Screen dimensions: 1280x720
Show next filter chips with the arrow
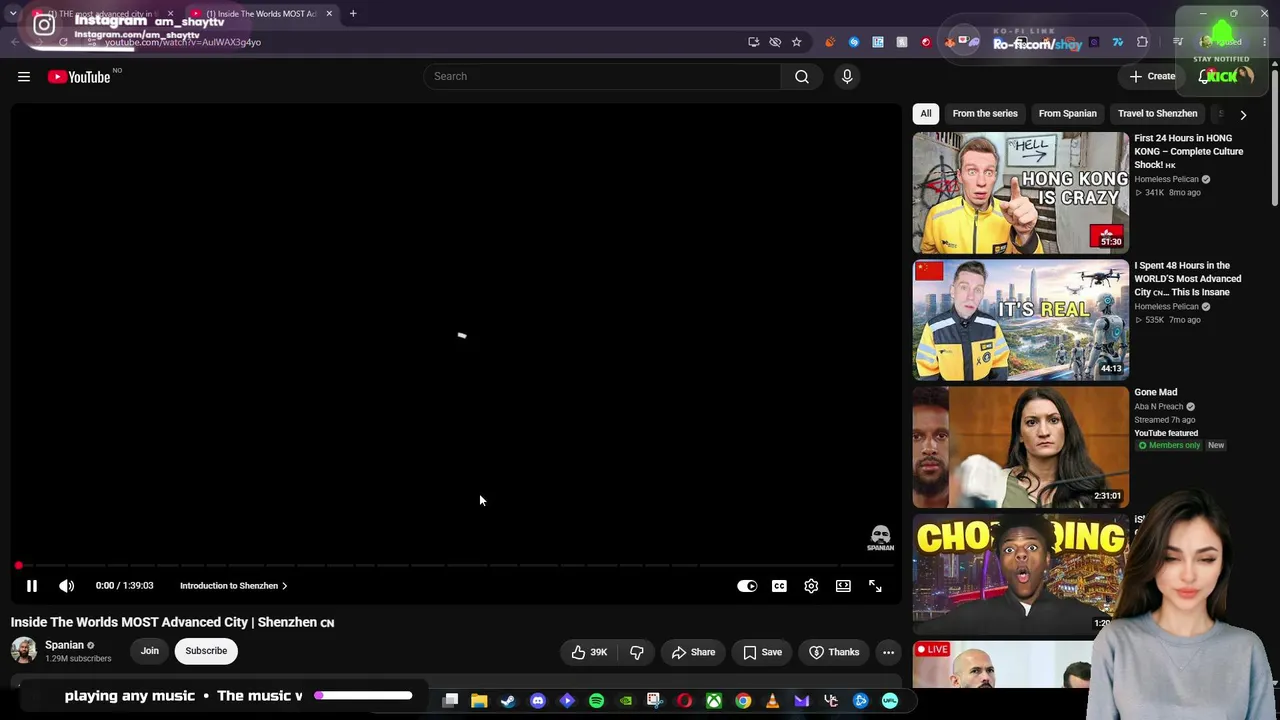click(x=1243, y=114)
